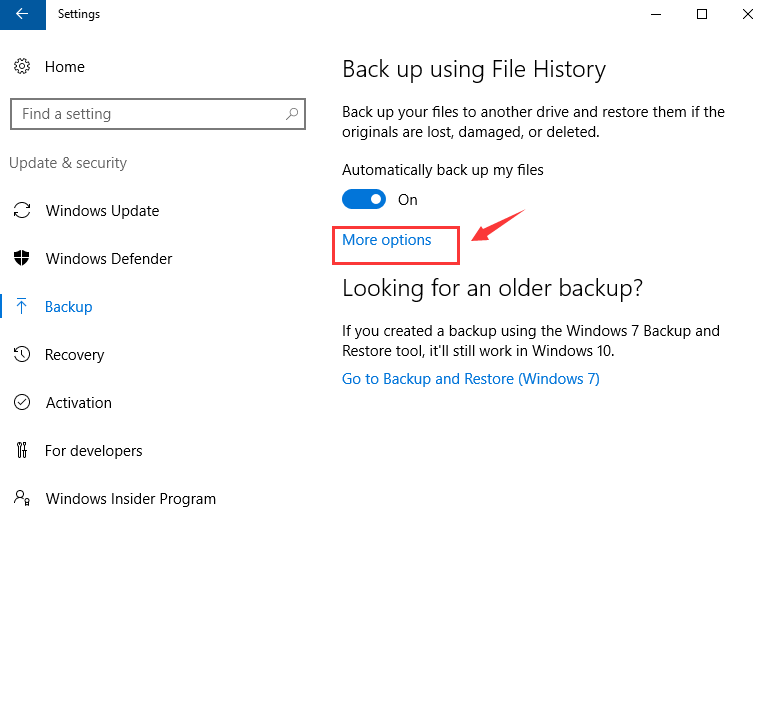This screenshot has width=768, height=723.
Task: Click the Windows Defender shield icon
Action: click(22, 258)
